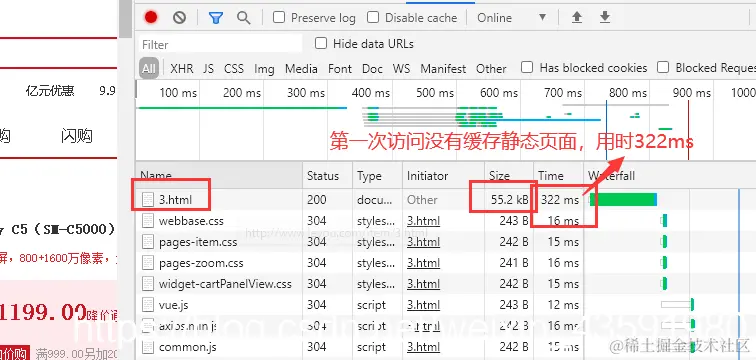Filter requests by JS
Screen dimensions: 756x360
(x=208, y=68)
